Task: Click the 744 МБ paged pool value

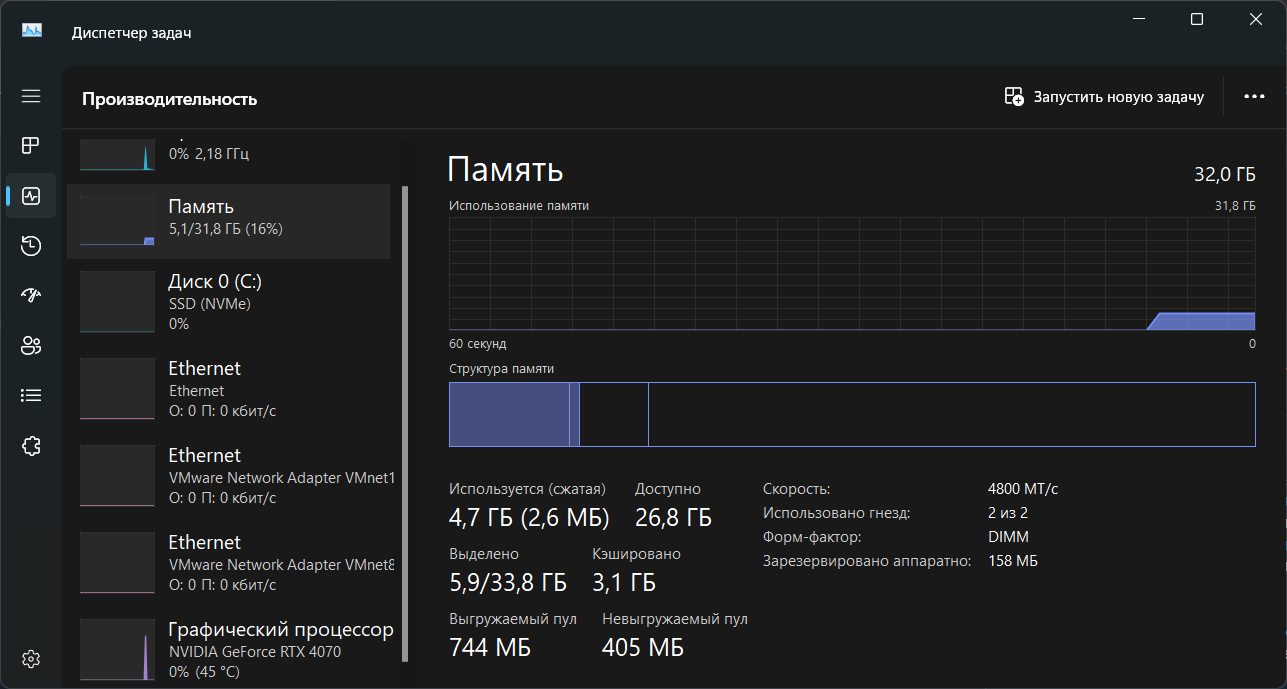Action: point(490,647)
